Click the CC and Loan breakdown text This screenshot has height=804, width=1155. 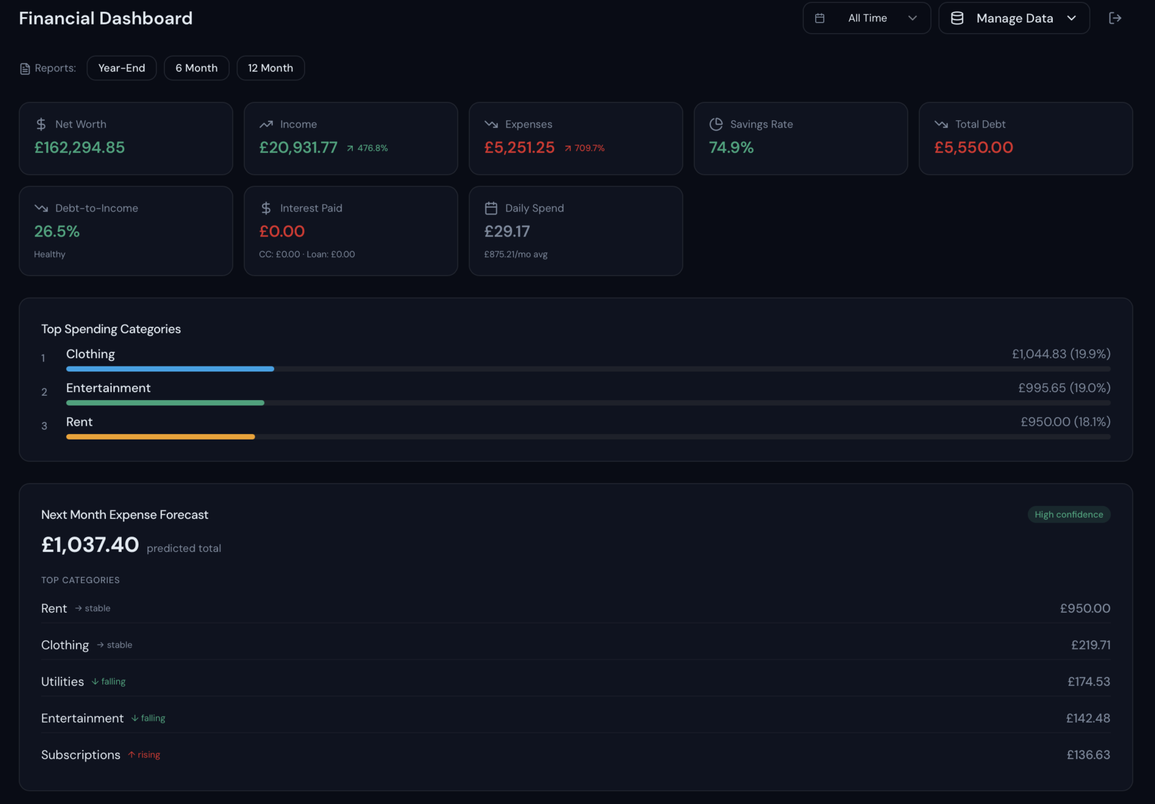click(307, 254)
